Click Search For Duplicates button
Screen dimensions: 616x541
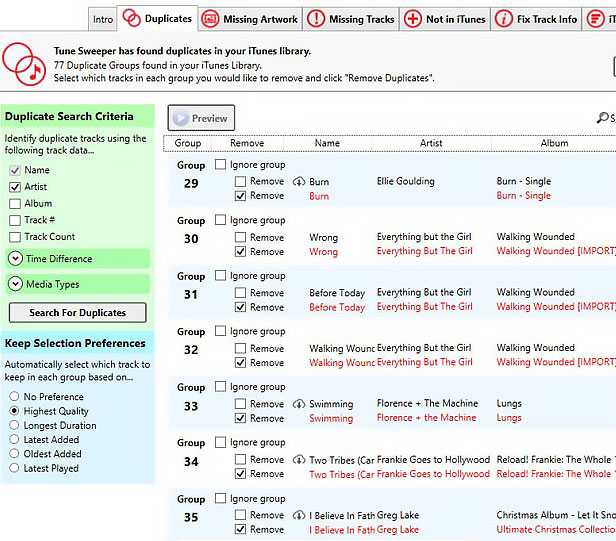[x=77, y=313]
